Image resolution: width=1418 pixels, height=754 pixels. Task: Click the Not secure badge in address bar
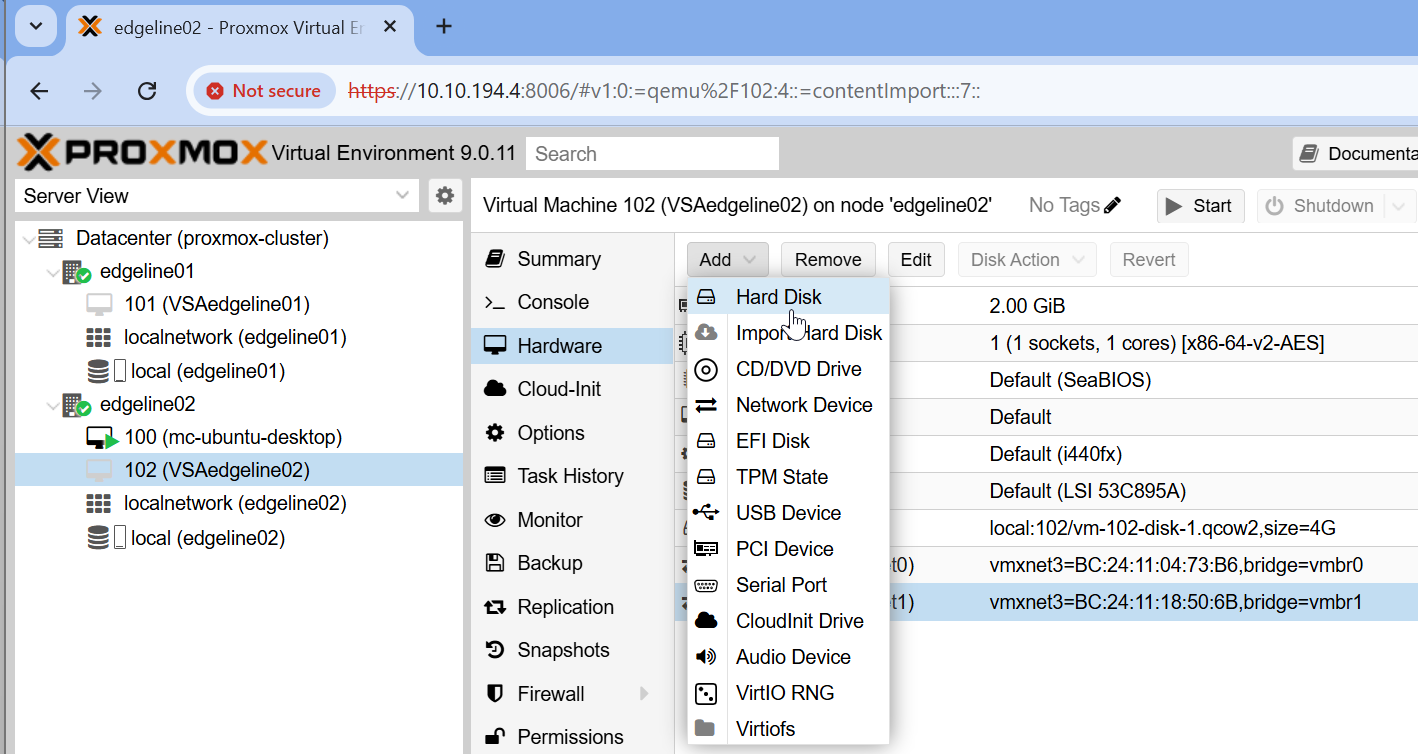point(264,91)
